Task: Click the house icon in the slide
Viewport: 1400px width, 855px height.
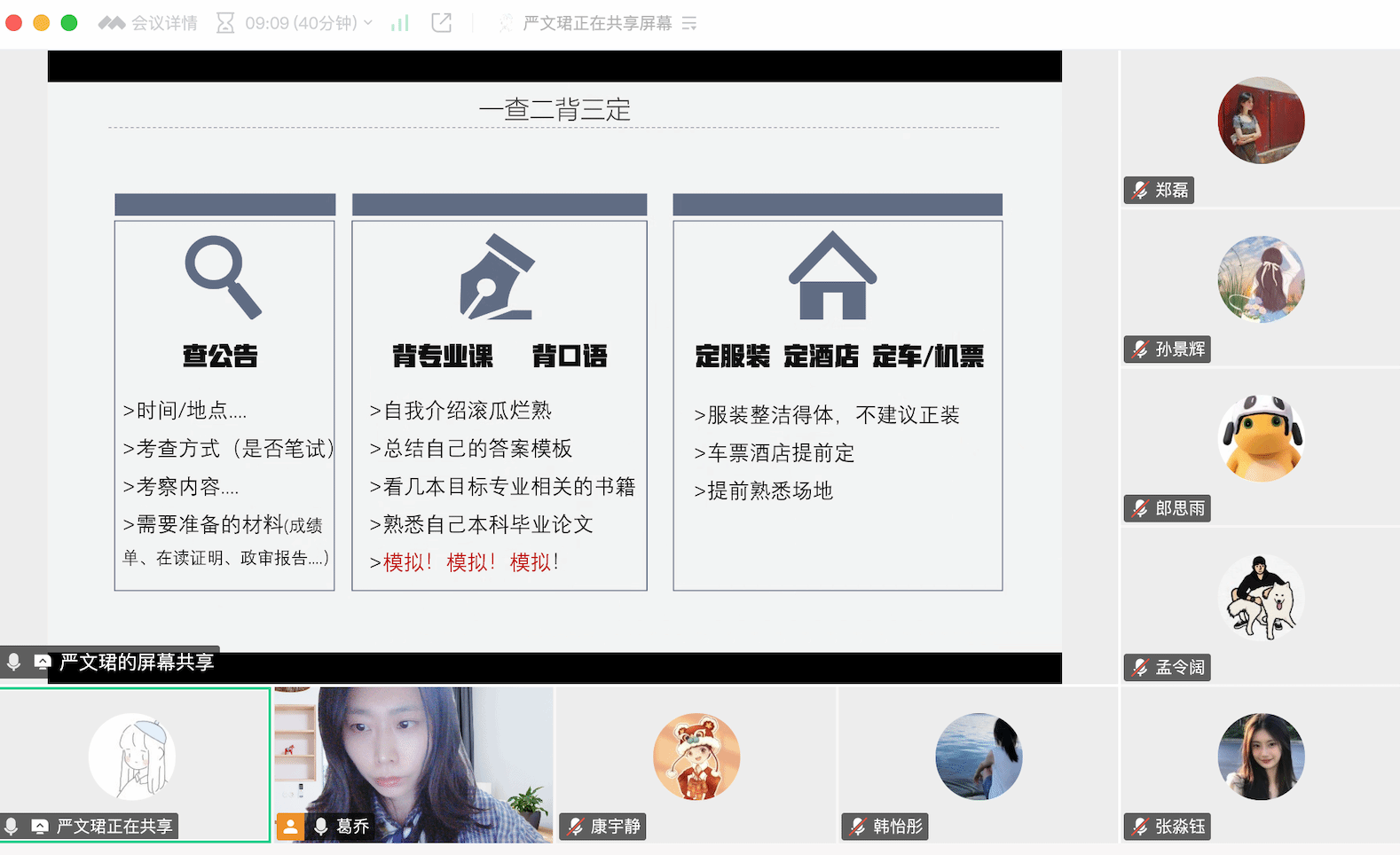Action: pos(832,276)
